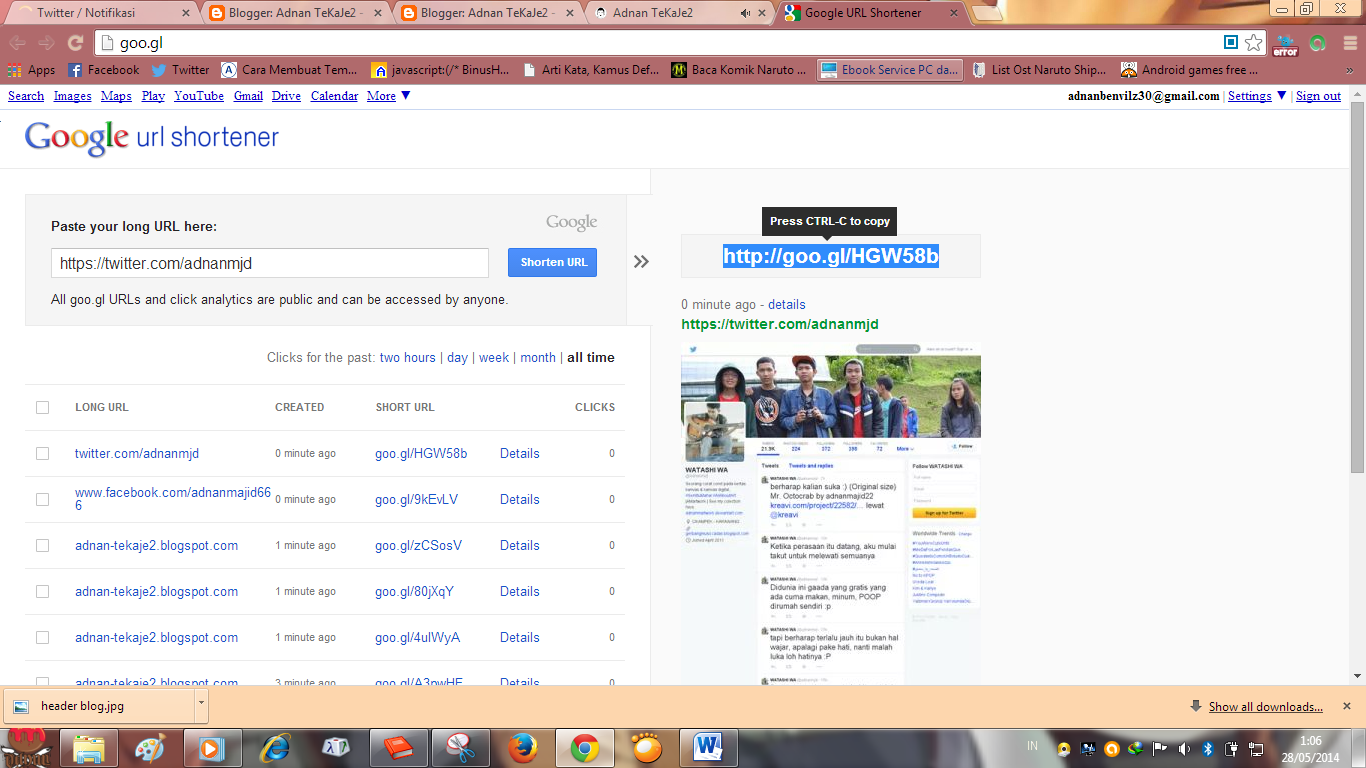
Task: Open Snipping Tool from taskbar
Action: tap(460, 748)
